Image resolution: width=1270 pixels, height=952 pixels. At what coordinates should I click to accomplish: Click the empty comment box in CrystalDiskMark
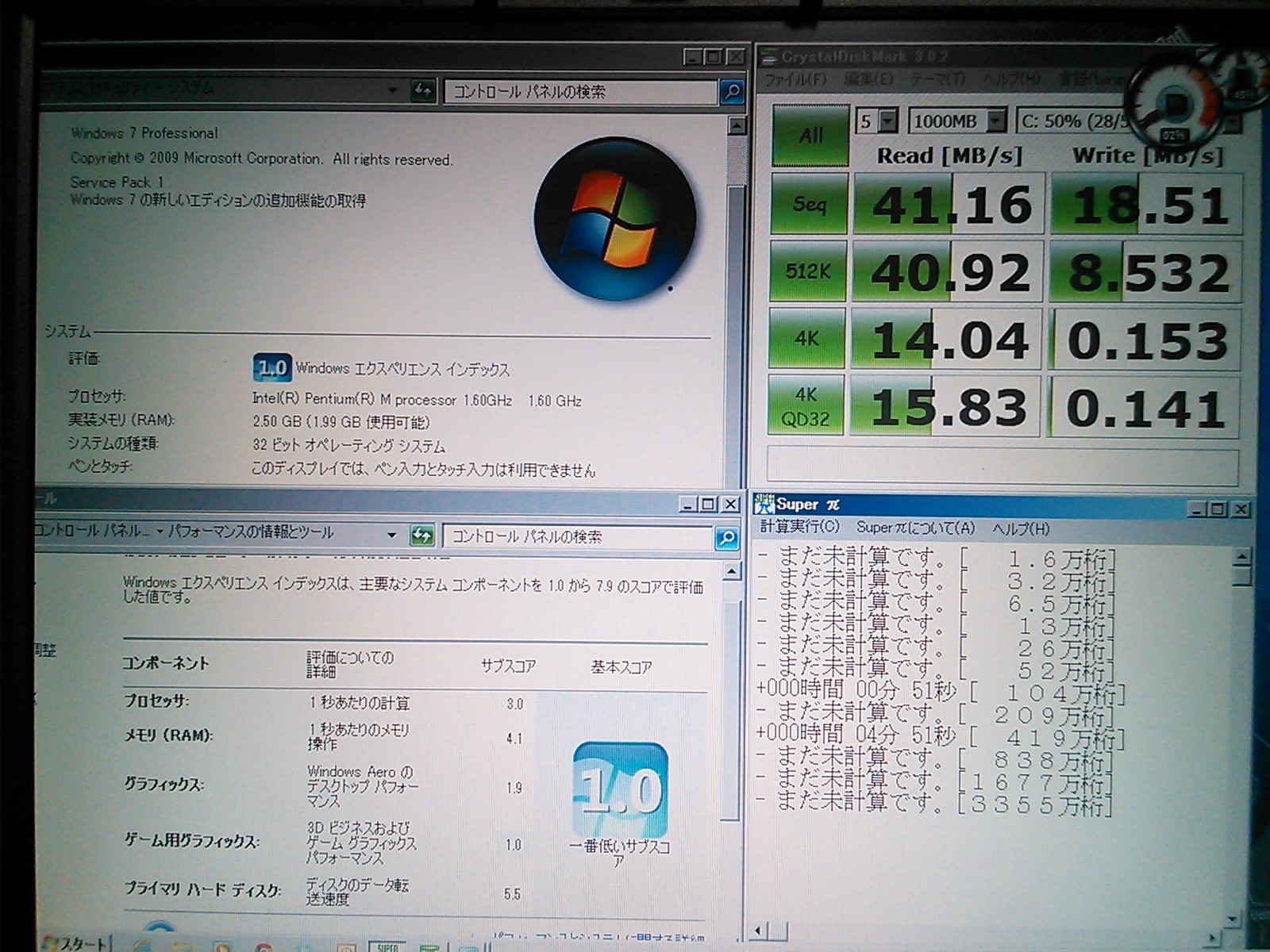point(1002,465)
